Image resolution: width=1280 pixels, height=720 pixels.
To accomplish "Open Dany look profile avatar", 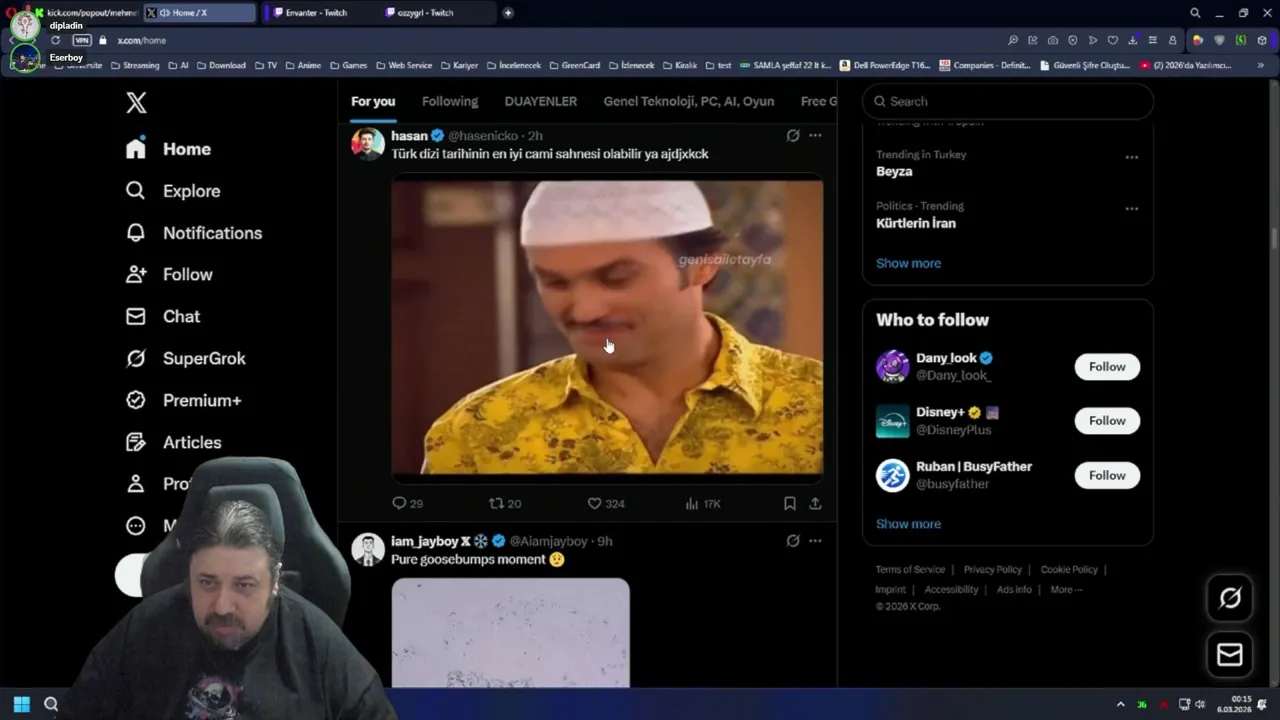I will [893, 367].
